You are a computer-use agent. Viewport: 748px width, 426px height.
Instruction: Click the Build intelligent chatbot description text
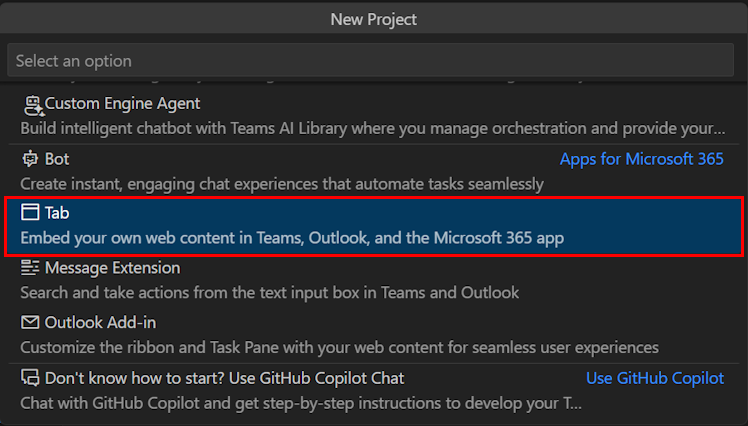click(x=373, y=129)
